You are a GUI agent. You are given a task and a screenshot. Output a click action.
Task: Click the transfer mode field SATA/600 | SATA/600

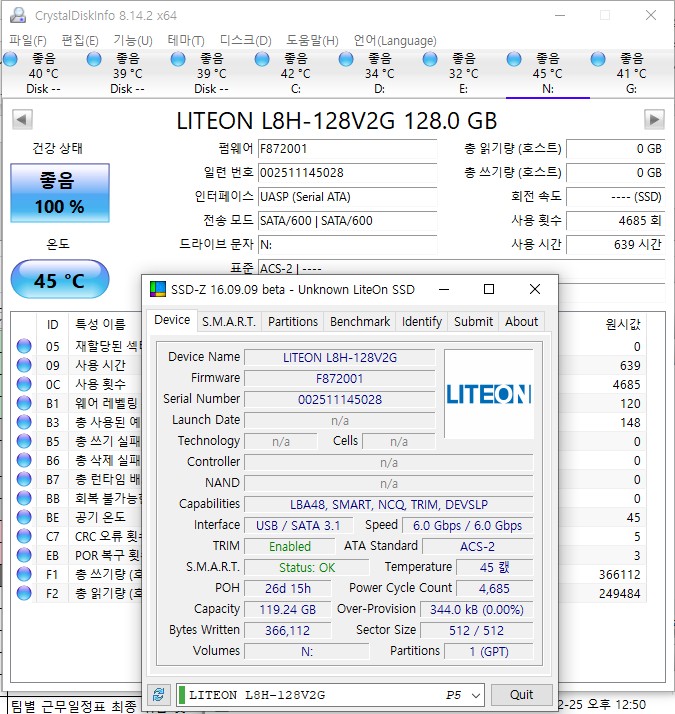tap(348, 221)
